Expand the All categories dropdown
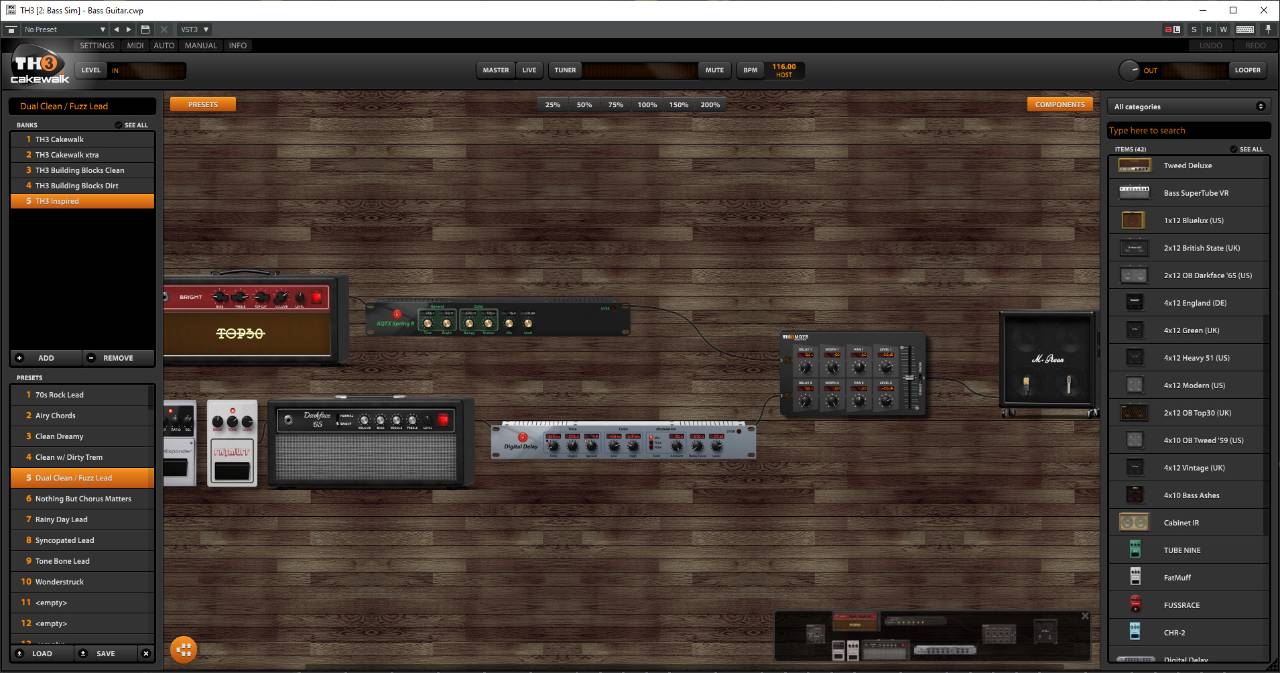Screen dimensions: 1280x673 pyautogui.click(x=1188, y=106)
